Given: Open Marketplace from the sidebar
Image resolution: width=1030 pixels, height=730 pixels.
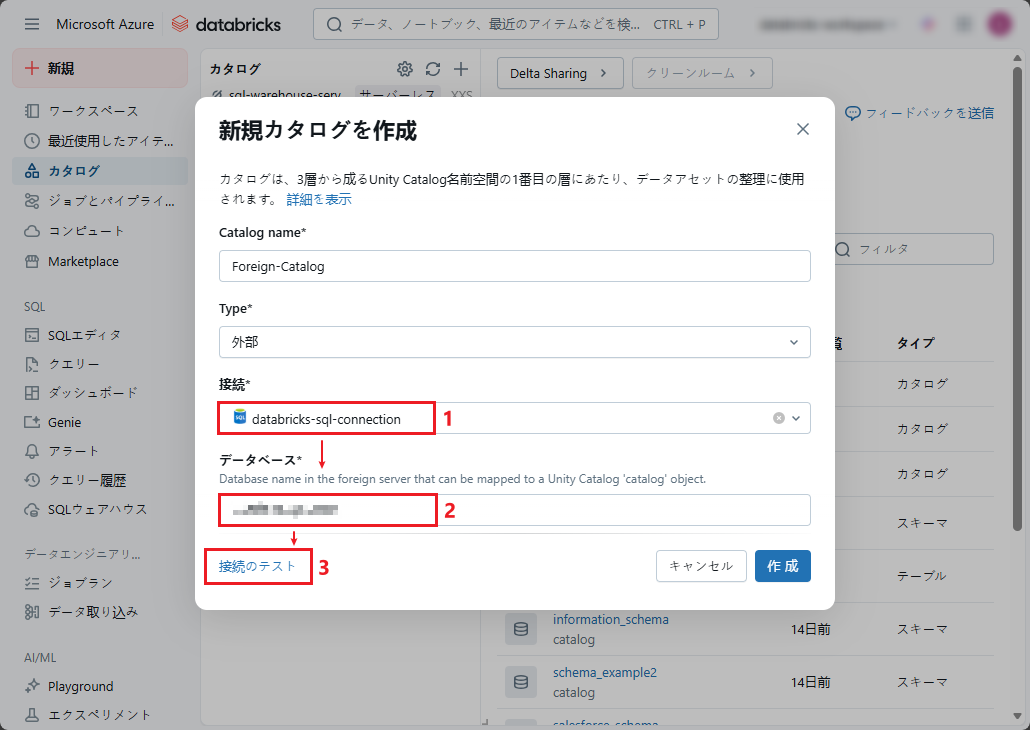Looking at the screenshot, I should click(x=83, y=261).
